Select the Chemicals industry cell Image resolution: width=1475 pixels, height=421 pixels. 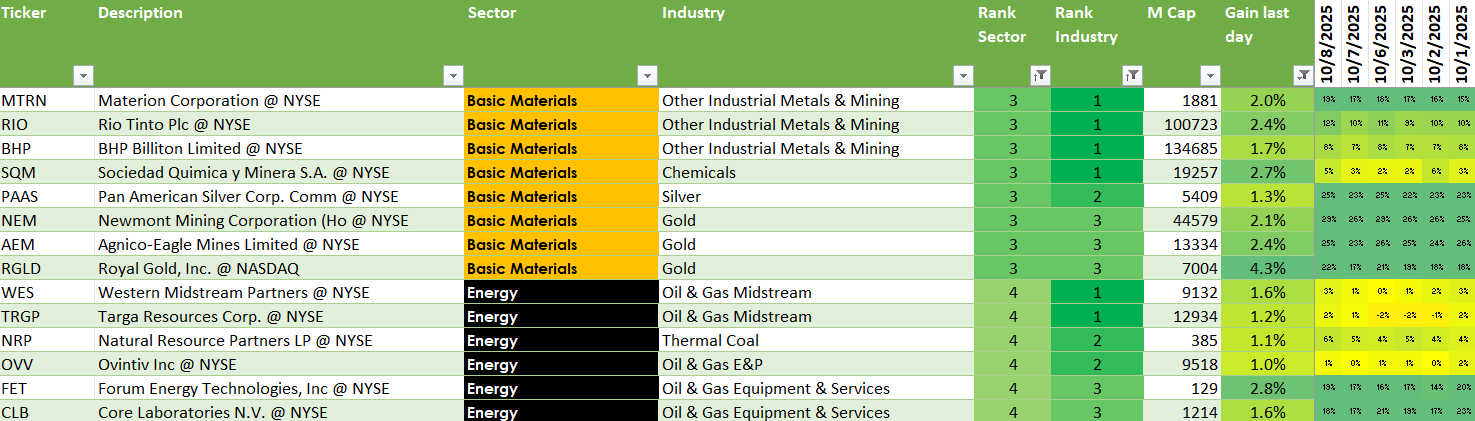pyautogui.click(x=816, y=172)
